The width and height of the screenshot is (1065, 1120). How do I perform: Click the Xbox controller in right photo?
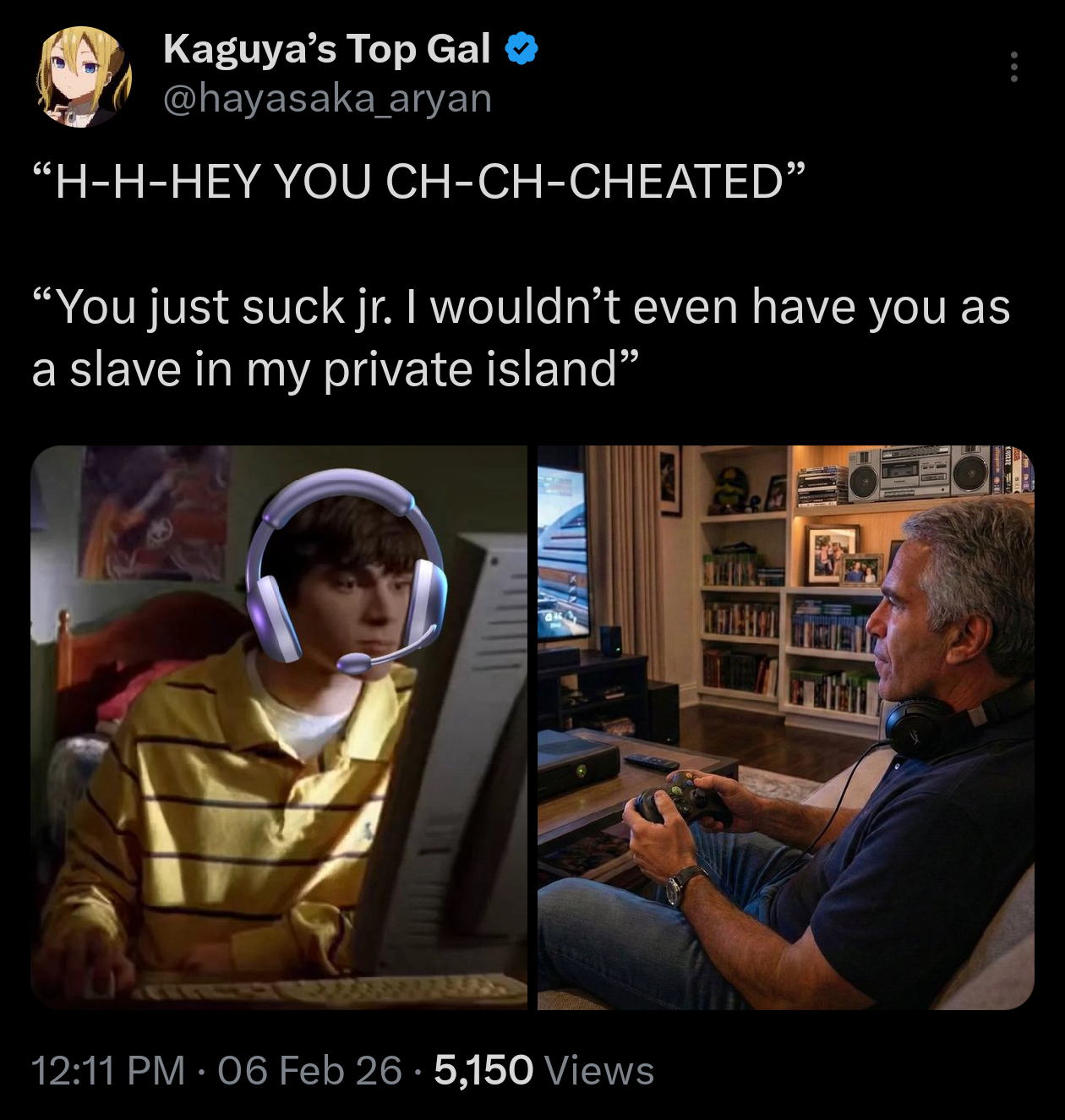coord(681,800)
